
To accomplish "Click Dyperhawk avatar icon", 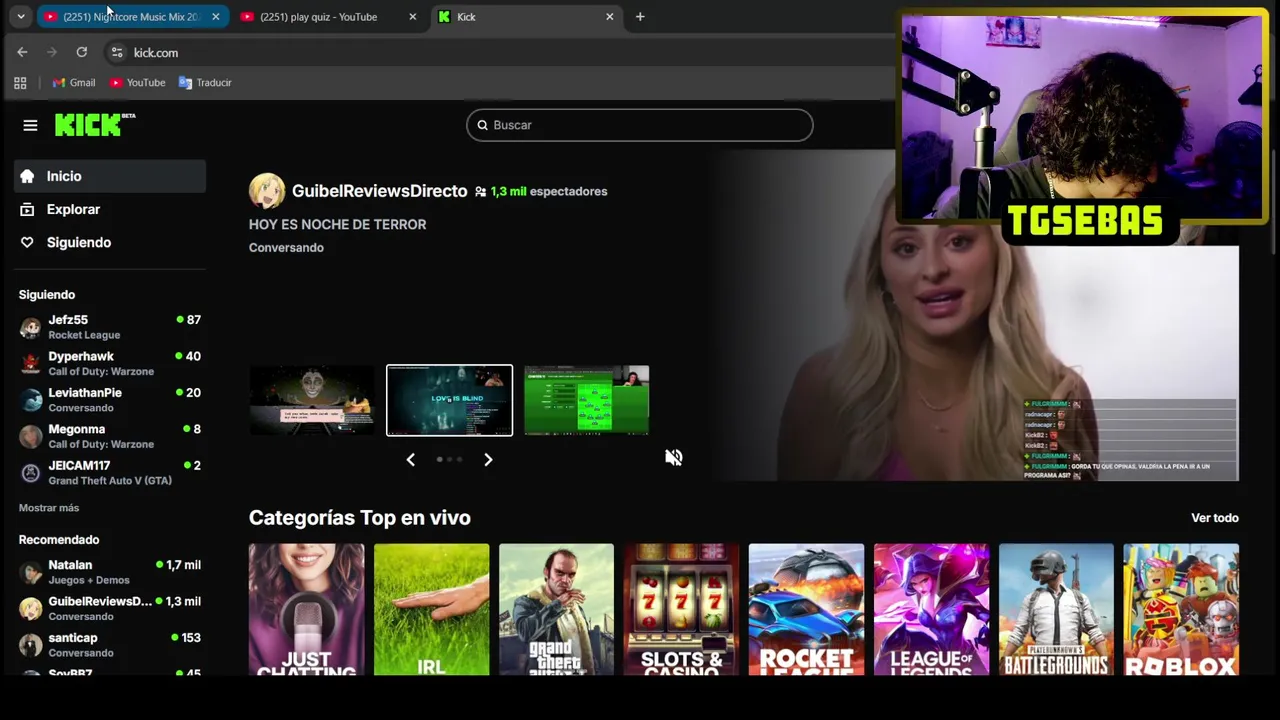I will [x=31, y=363].
